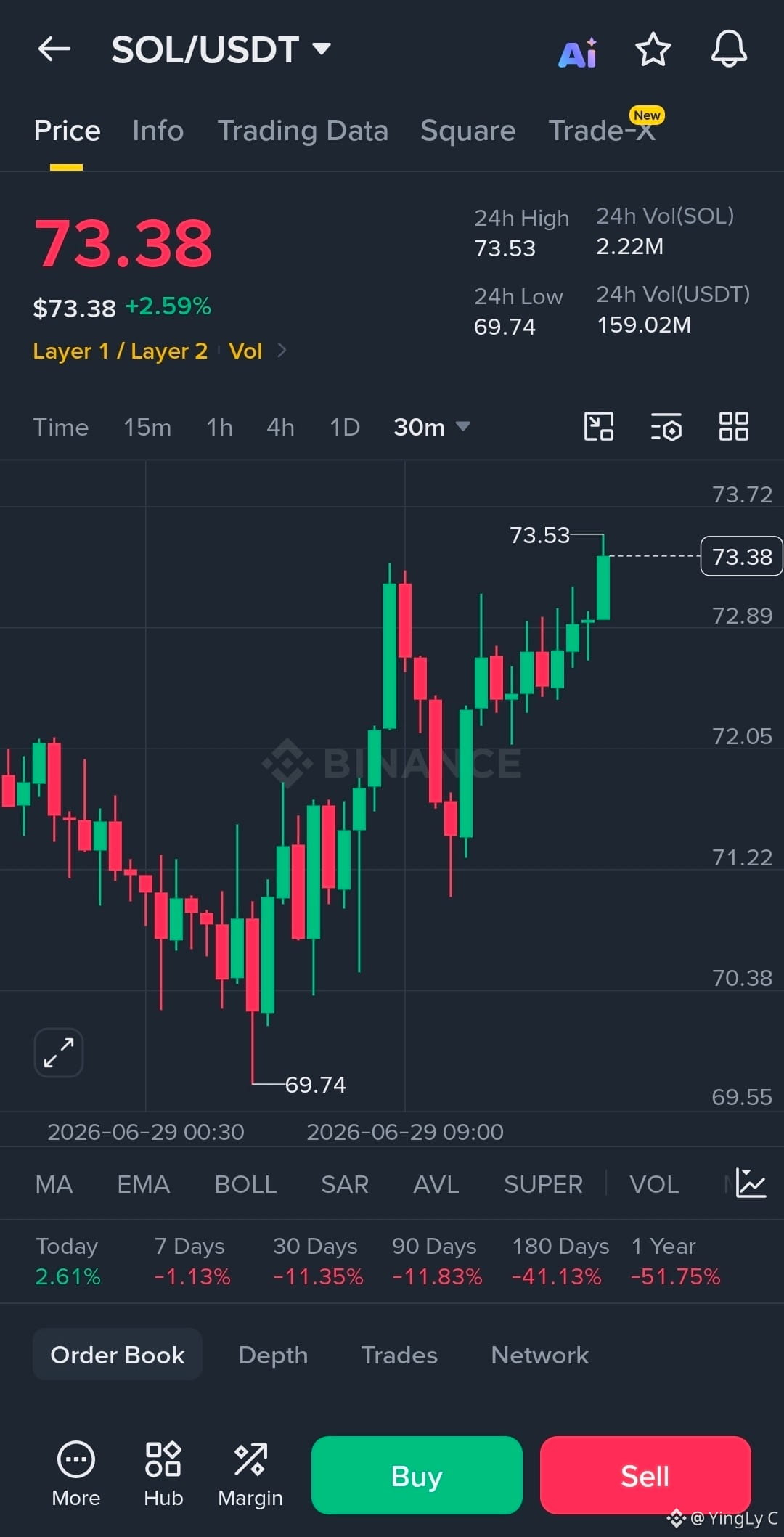This screenshot has height=1537, width=784.
Task: Tap the 7 Days -1.13% performance
Action: coord(192,1262)
